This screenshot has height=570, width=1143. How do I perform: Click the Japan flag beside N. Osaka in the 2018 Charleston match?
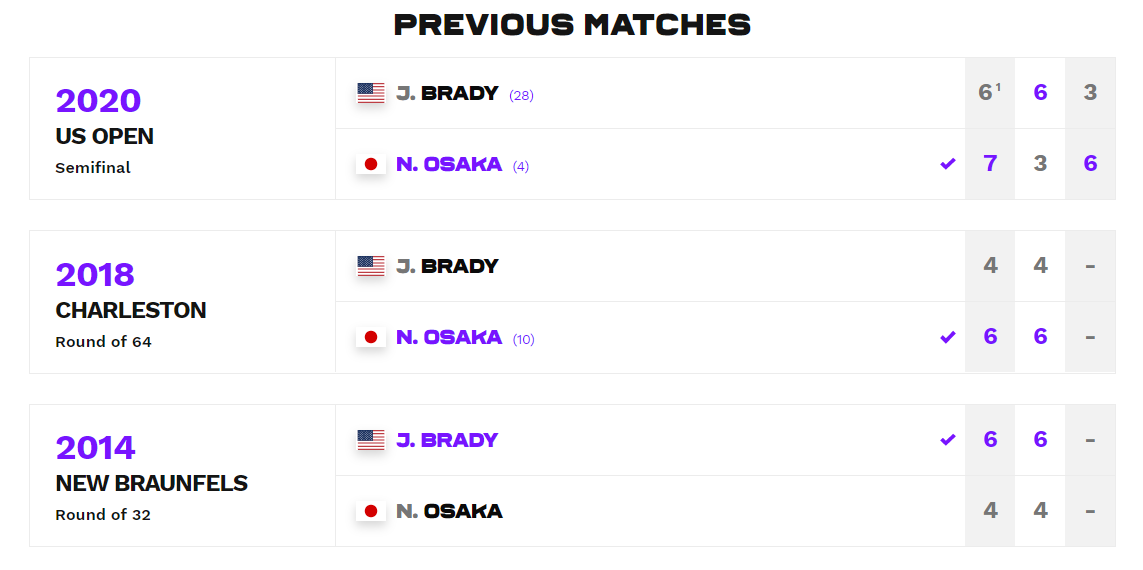coord(370,337)
